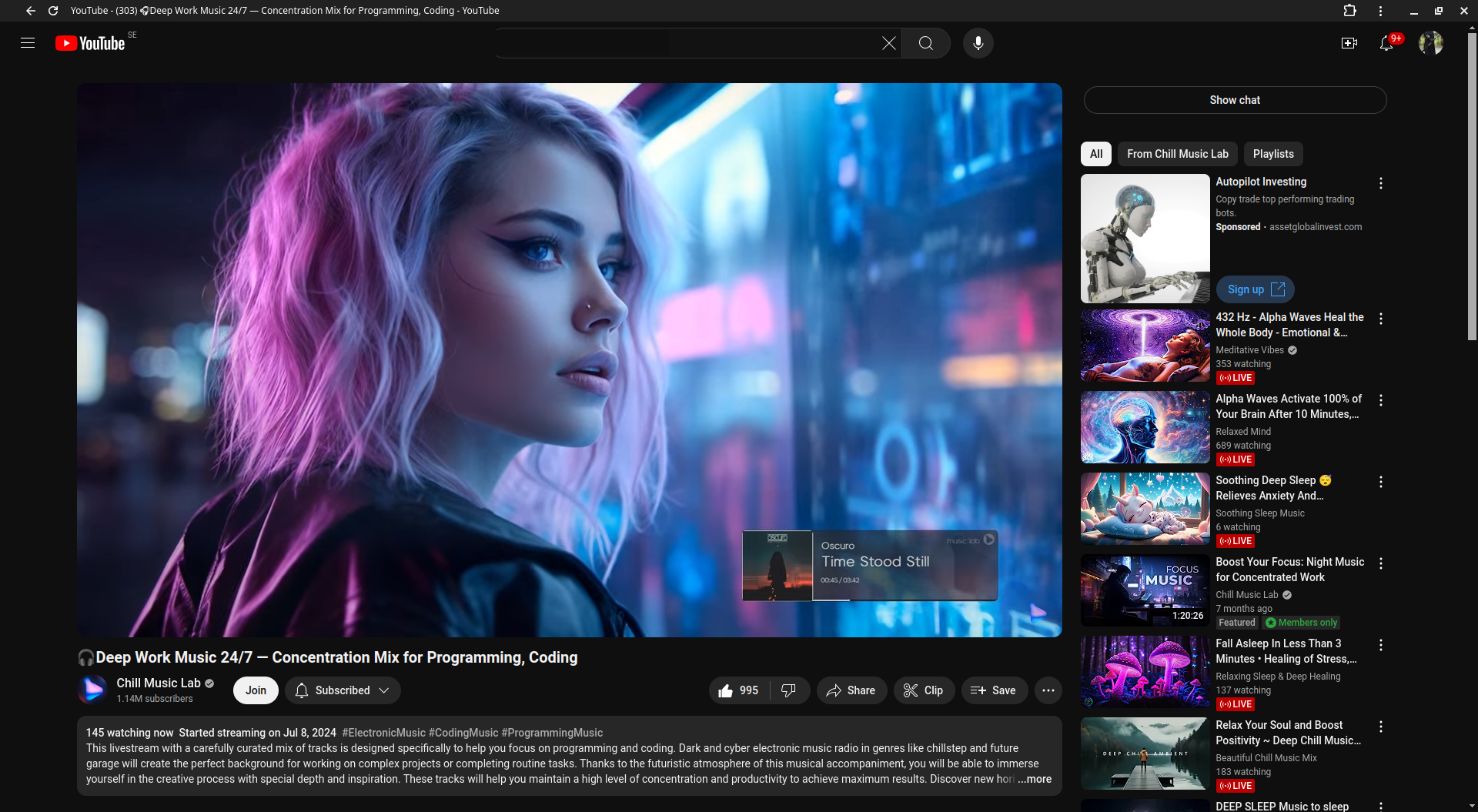The image size is (1478, 812).
Task: Clear the search box with X
Action: (888, 43)
